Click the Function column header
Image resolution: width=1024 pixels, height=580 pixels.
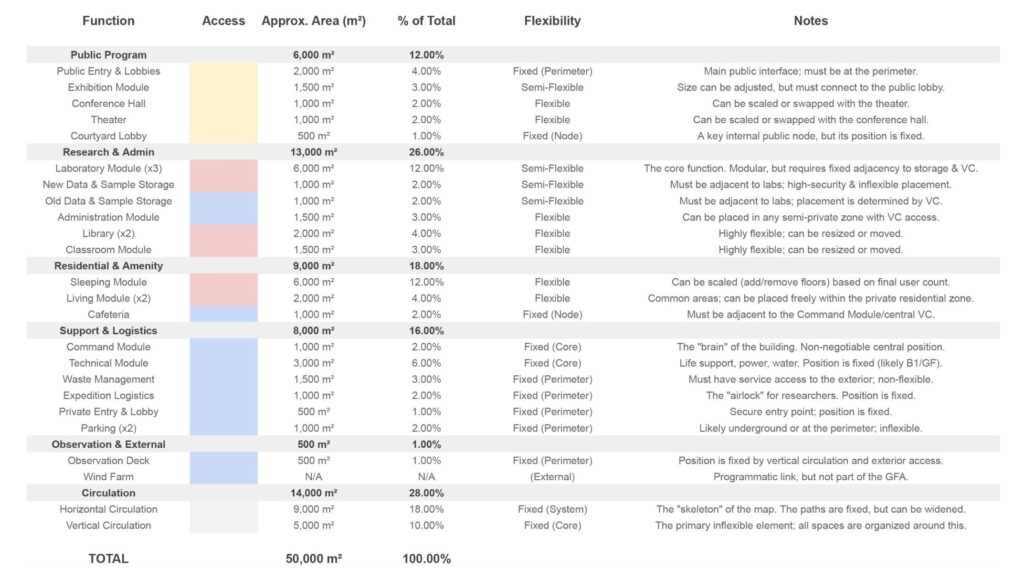[108, 21]
